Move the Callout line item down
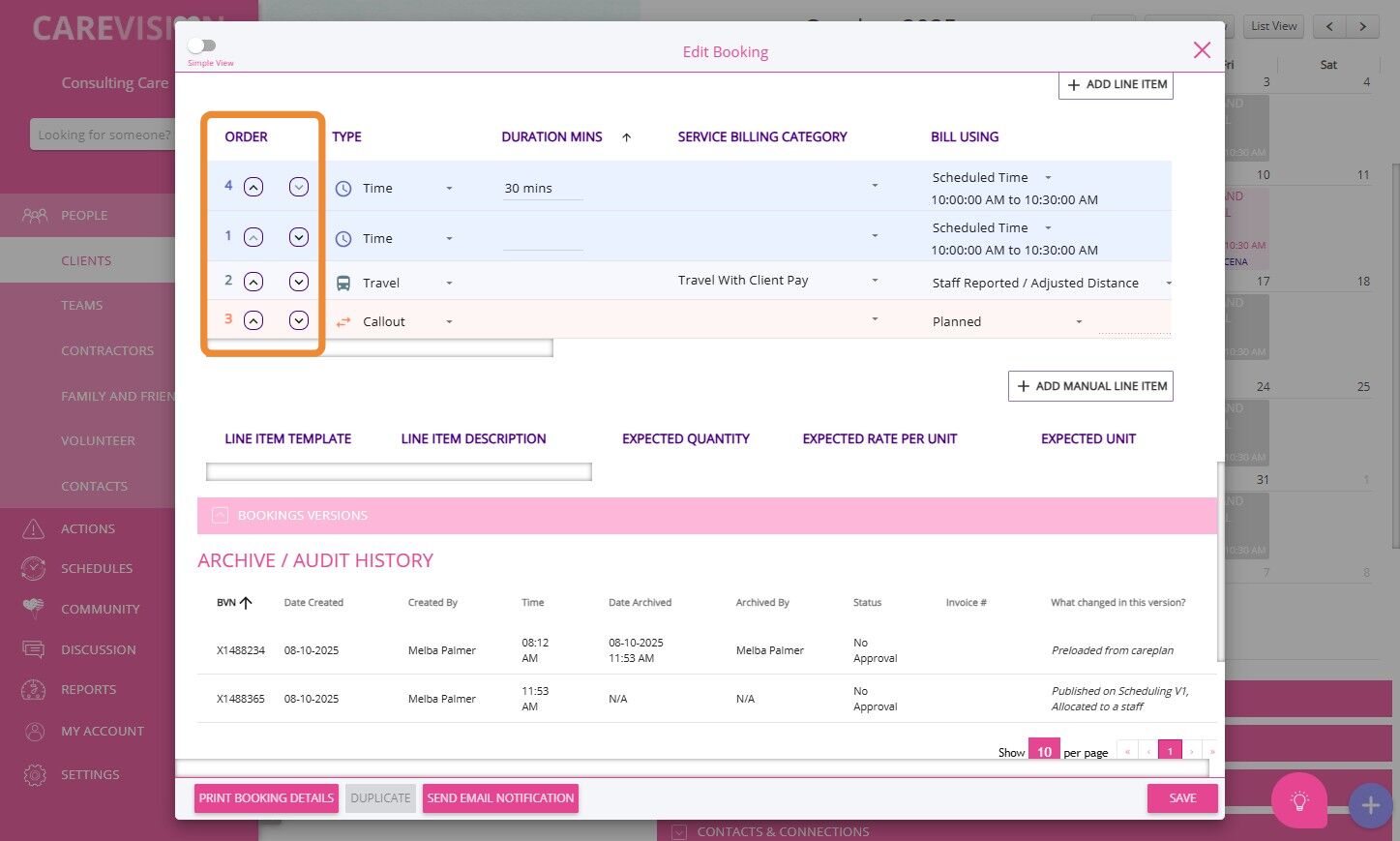Viewport: 1400px width, 841px height. click(x=299, y=320)
